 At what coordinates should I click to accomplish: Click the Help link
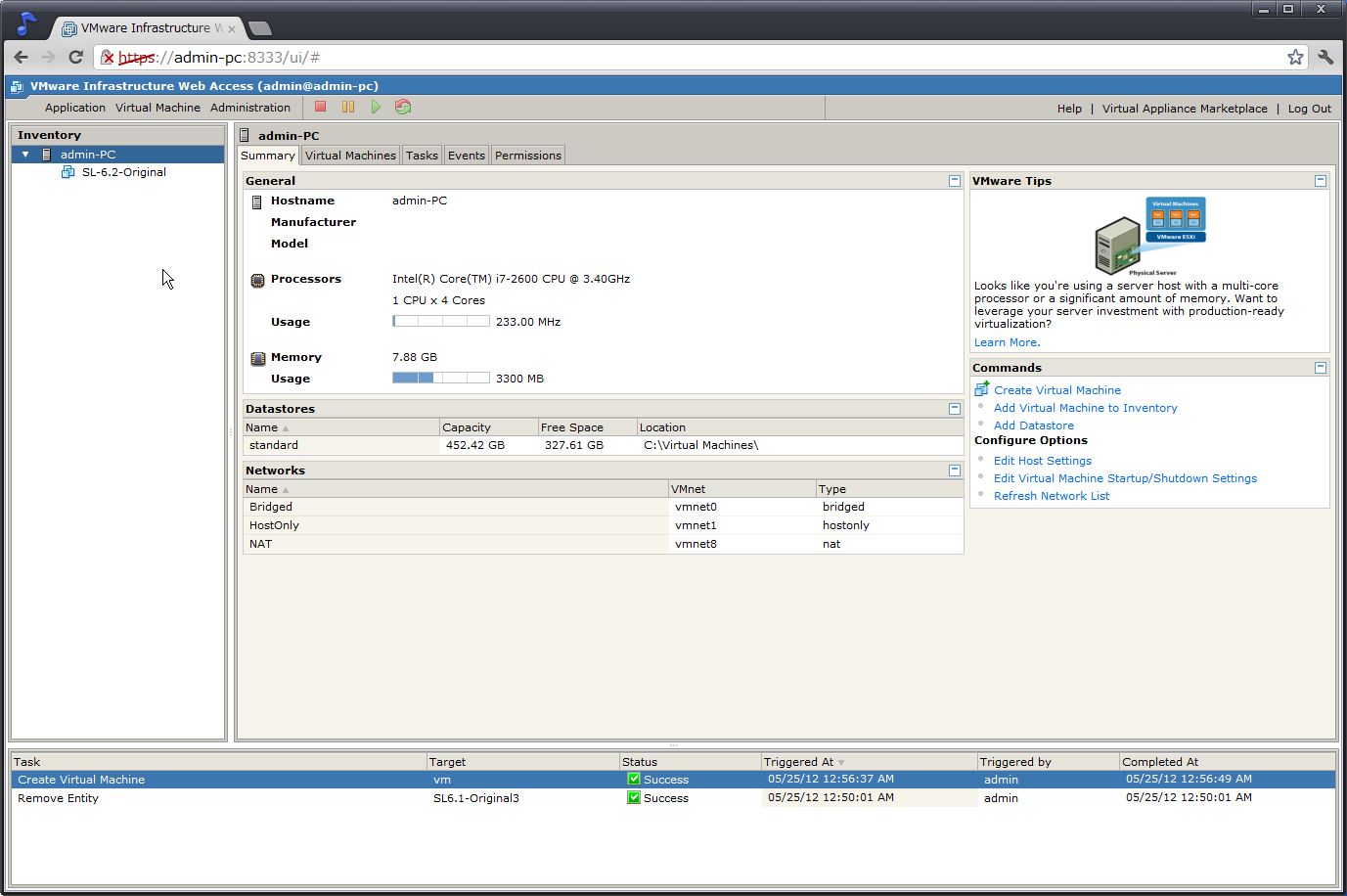pyautogui.click(x=1069, y=109)
